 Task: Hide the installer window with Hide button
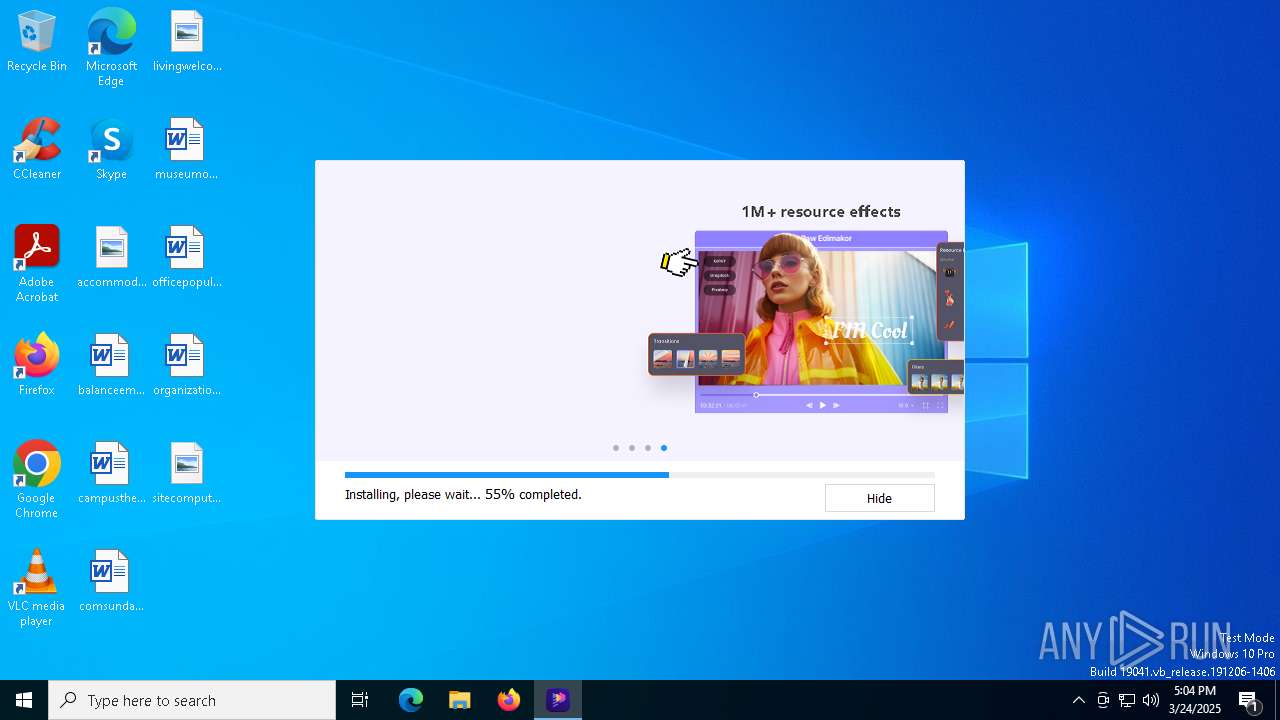pyautogui.click(x=879, y=498)
